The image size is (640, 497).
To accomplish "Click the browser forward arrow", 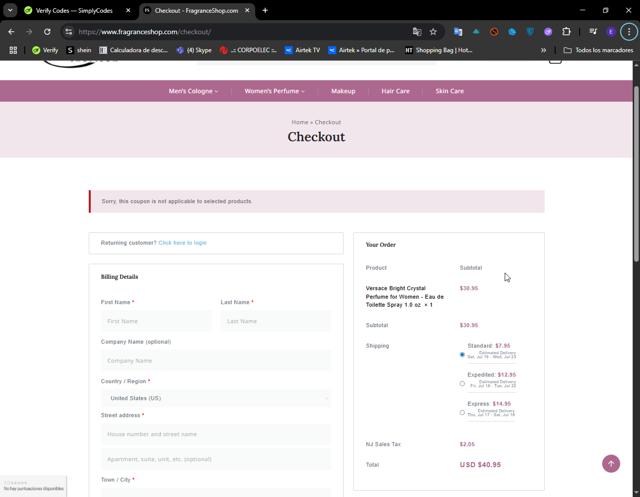I will point(29,32).
